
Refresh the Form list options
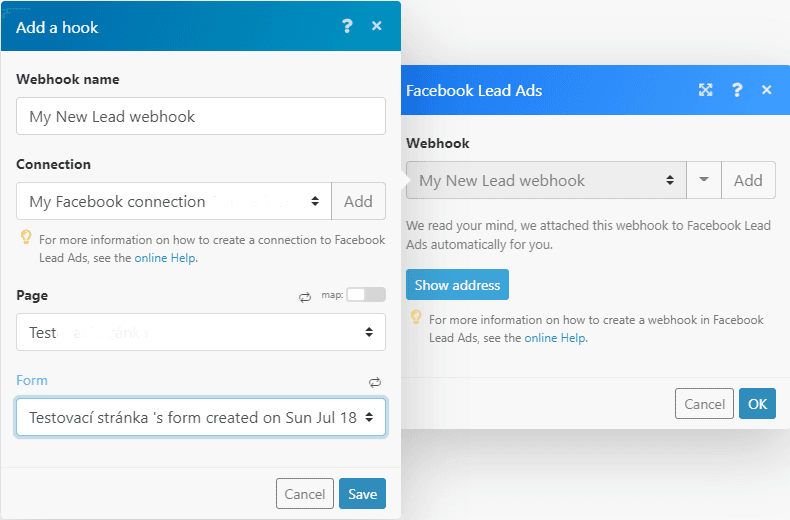(375, 381)
